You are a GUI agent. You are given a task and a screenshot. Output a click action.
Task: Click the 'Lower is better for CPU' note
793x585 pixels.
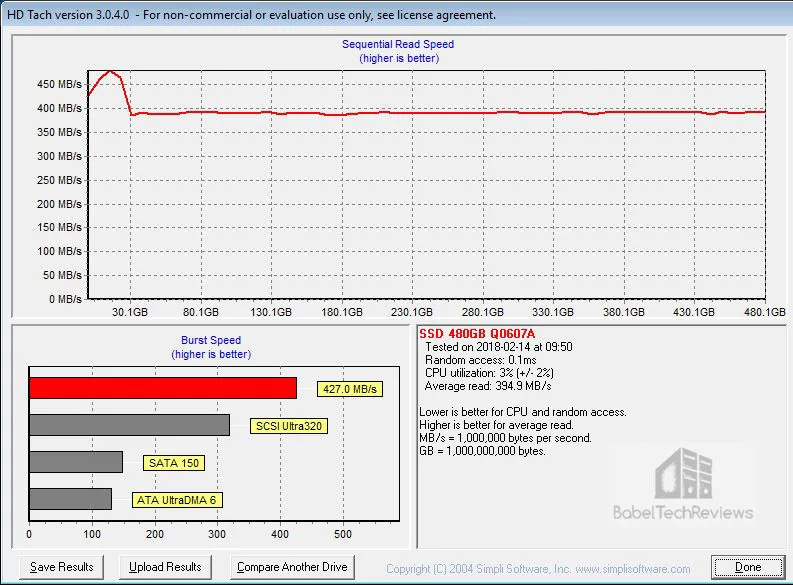523,412
